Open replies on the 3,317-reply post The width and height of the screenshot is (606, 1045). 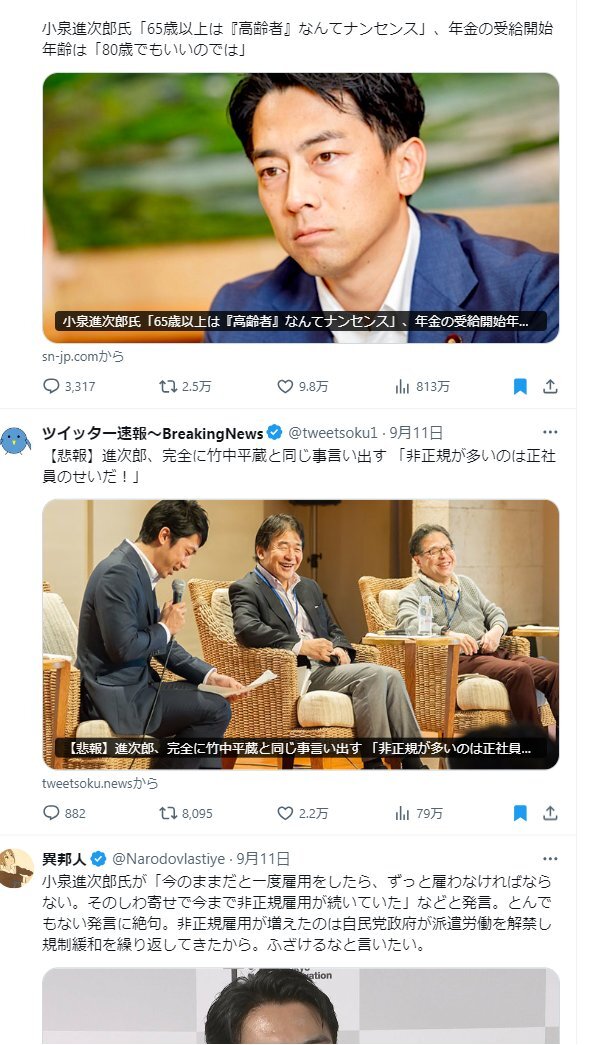(x=69, y=387)
